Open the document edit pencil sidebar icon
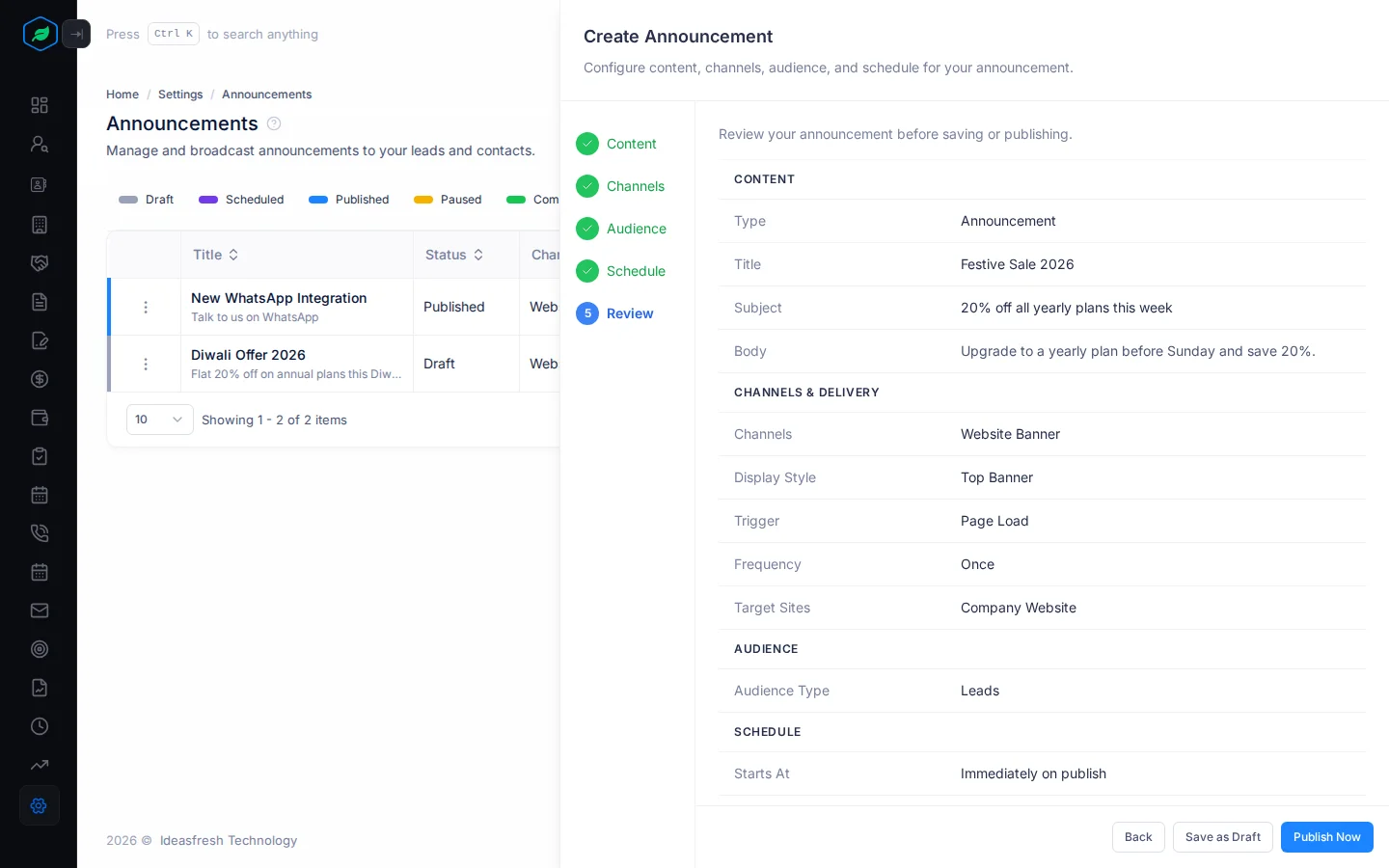The image size is (1389, 868). click(40, 340)
